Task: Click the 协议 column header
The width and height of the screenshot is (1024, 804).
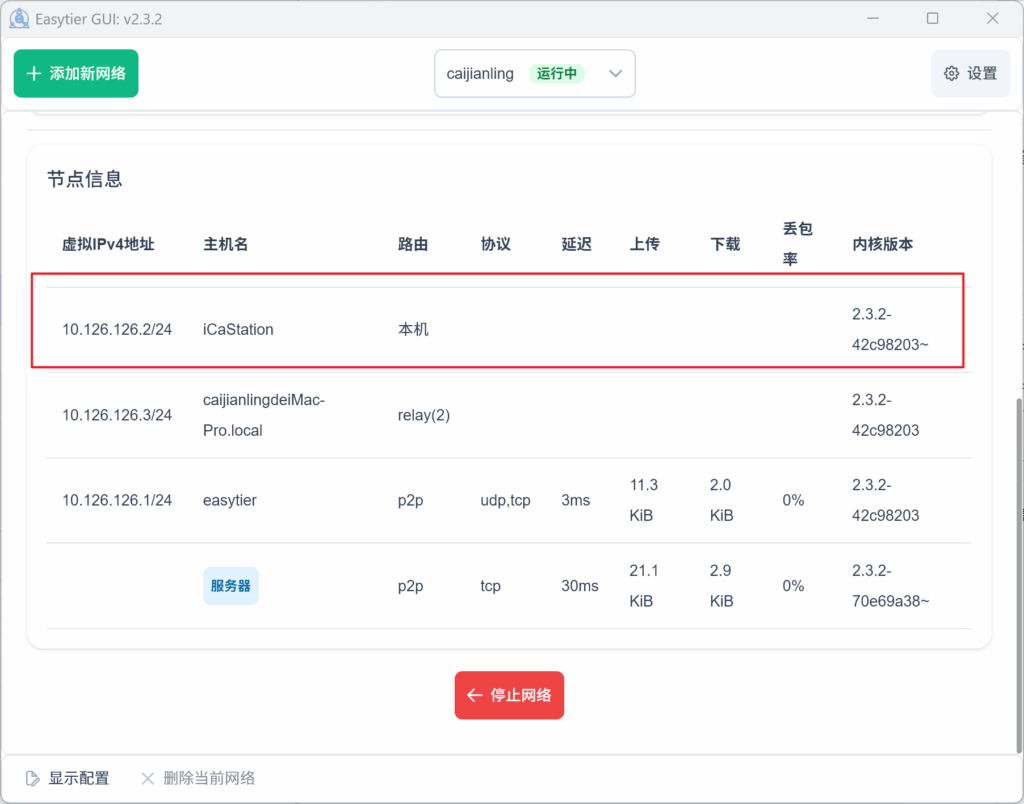Action: pyautogui.click(x=496, y=244)
